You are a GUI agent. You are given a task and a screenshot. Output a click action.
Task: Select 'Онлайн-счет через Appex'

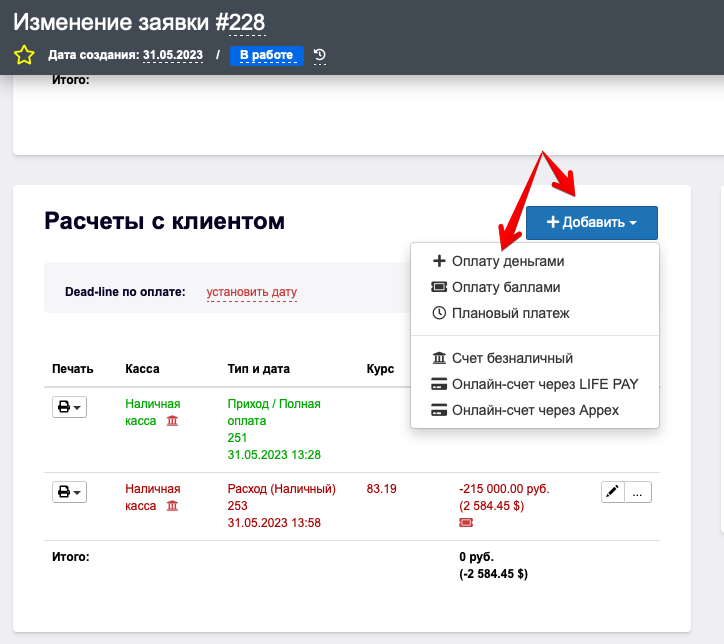click(535, 410)
